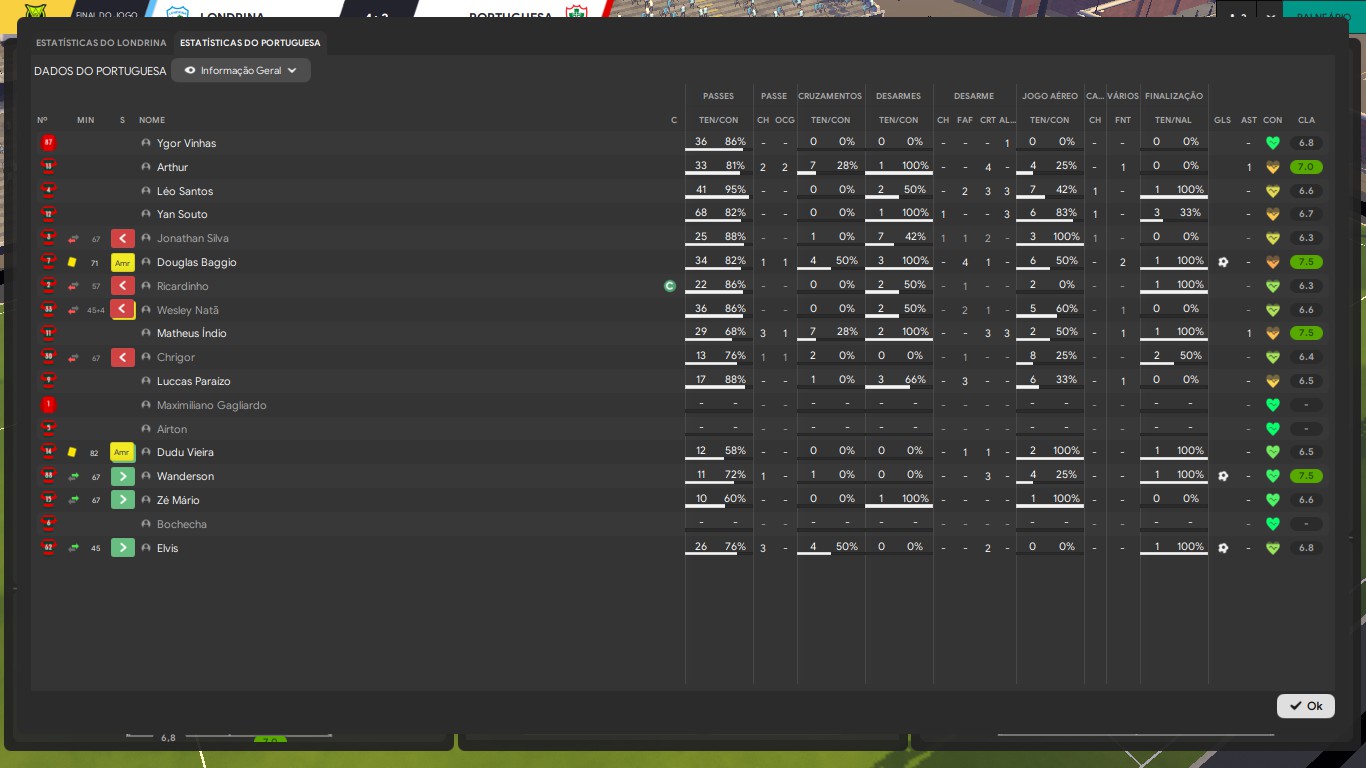Confirm with the Ok button

(x=1306, y=706)
